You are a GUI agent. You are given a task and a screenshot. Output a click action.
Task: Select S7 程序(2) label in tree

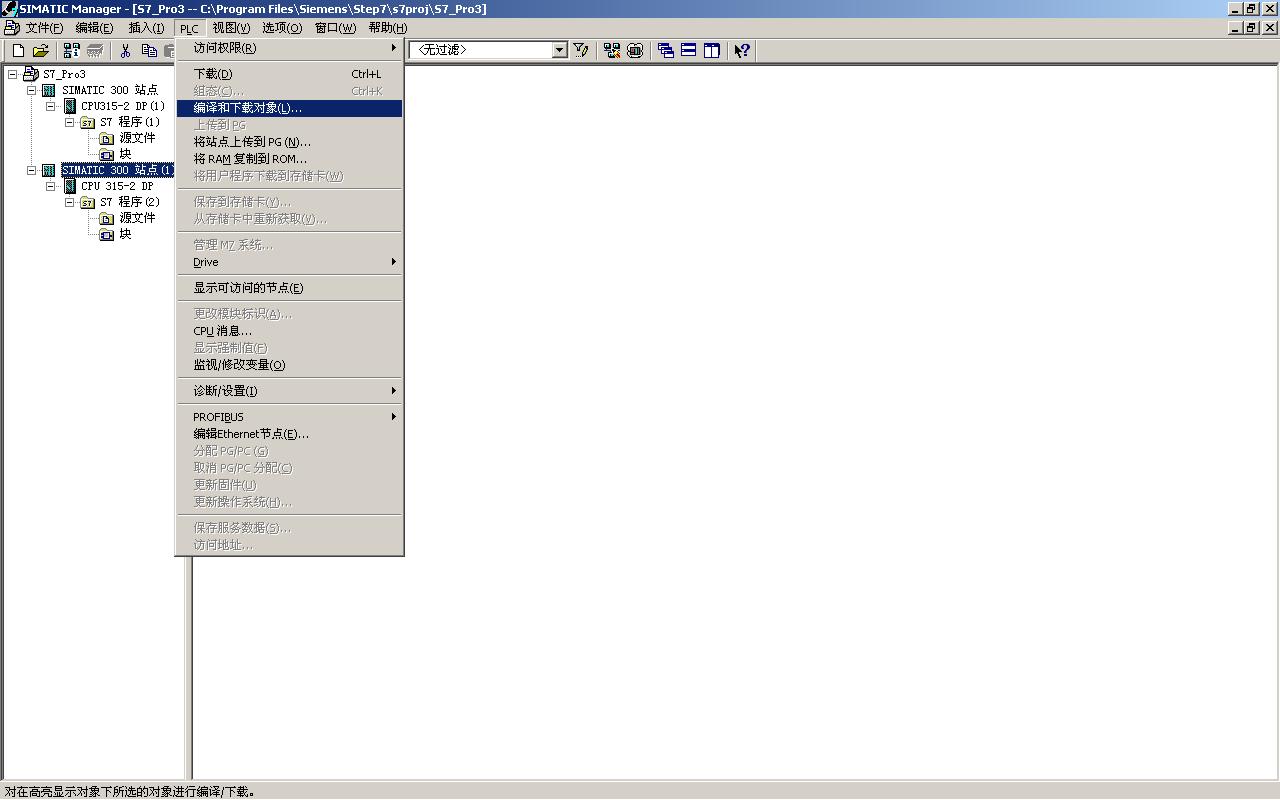click(x=130, y=202)
